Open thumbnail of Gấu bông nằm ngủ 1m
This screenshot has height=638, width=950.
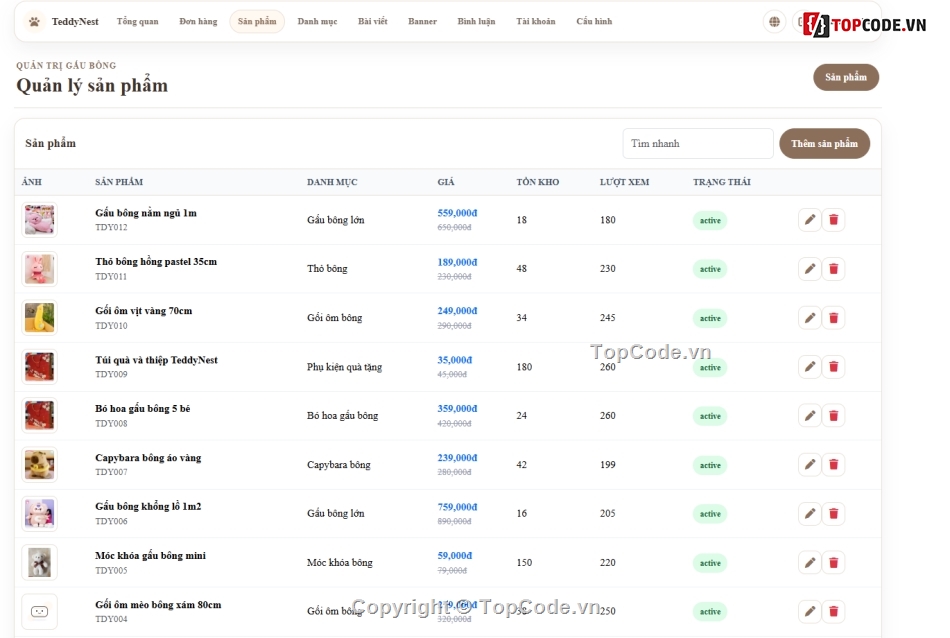39,220
